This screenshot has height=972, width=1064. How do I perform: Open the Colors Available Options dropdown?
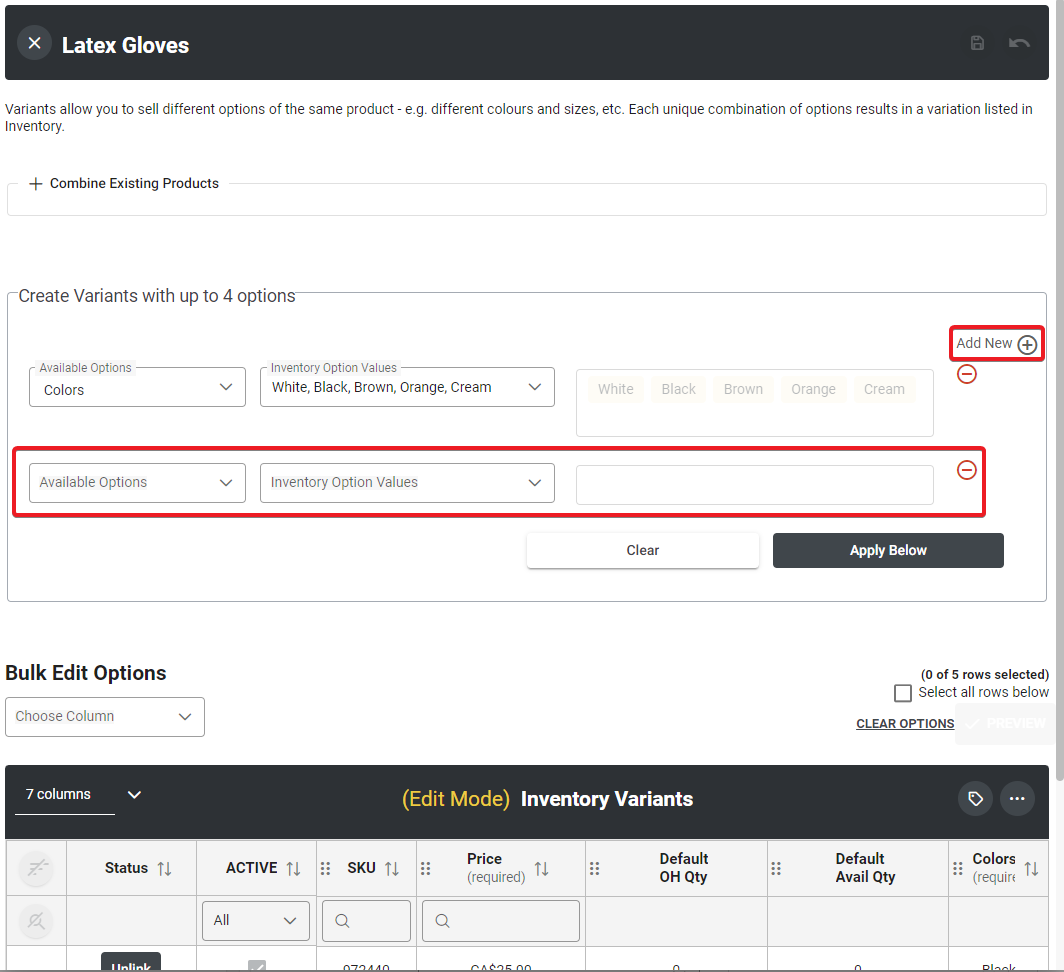point(137,387)
